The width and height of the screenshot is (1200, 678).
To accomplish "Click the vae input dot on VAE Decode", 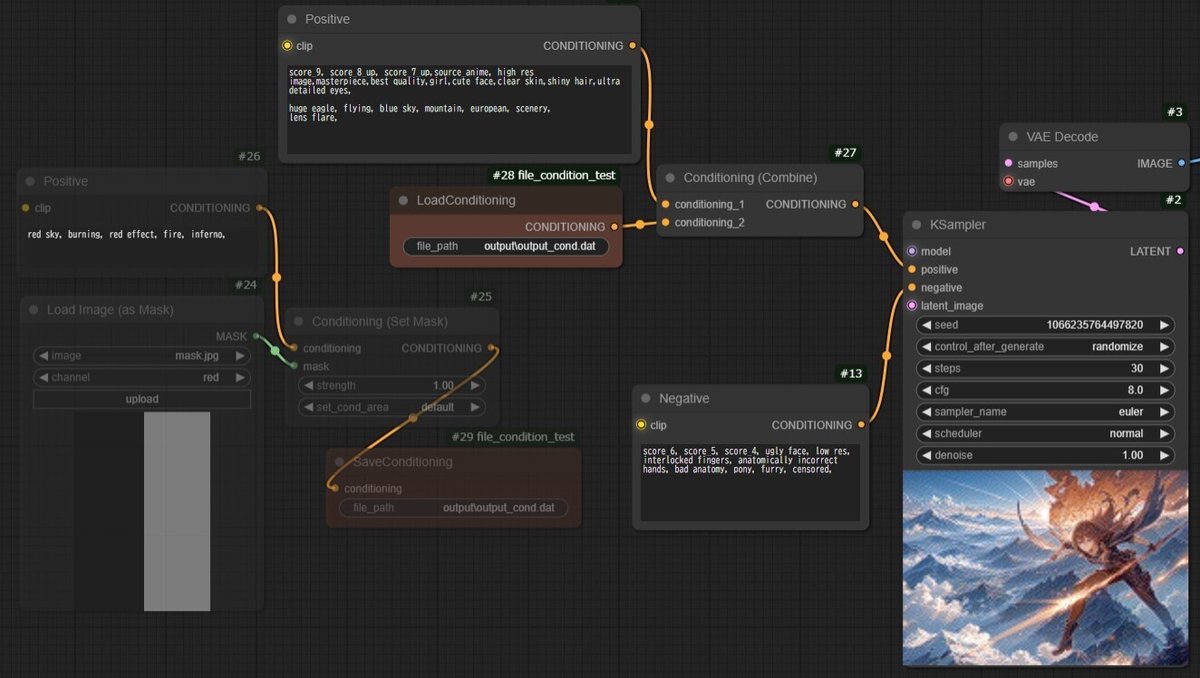I will pyautogui.click(x=1010, y=181).
